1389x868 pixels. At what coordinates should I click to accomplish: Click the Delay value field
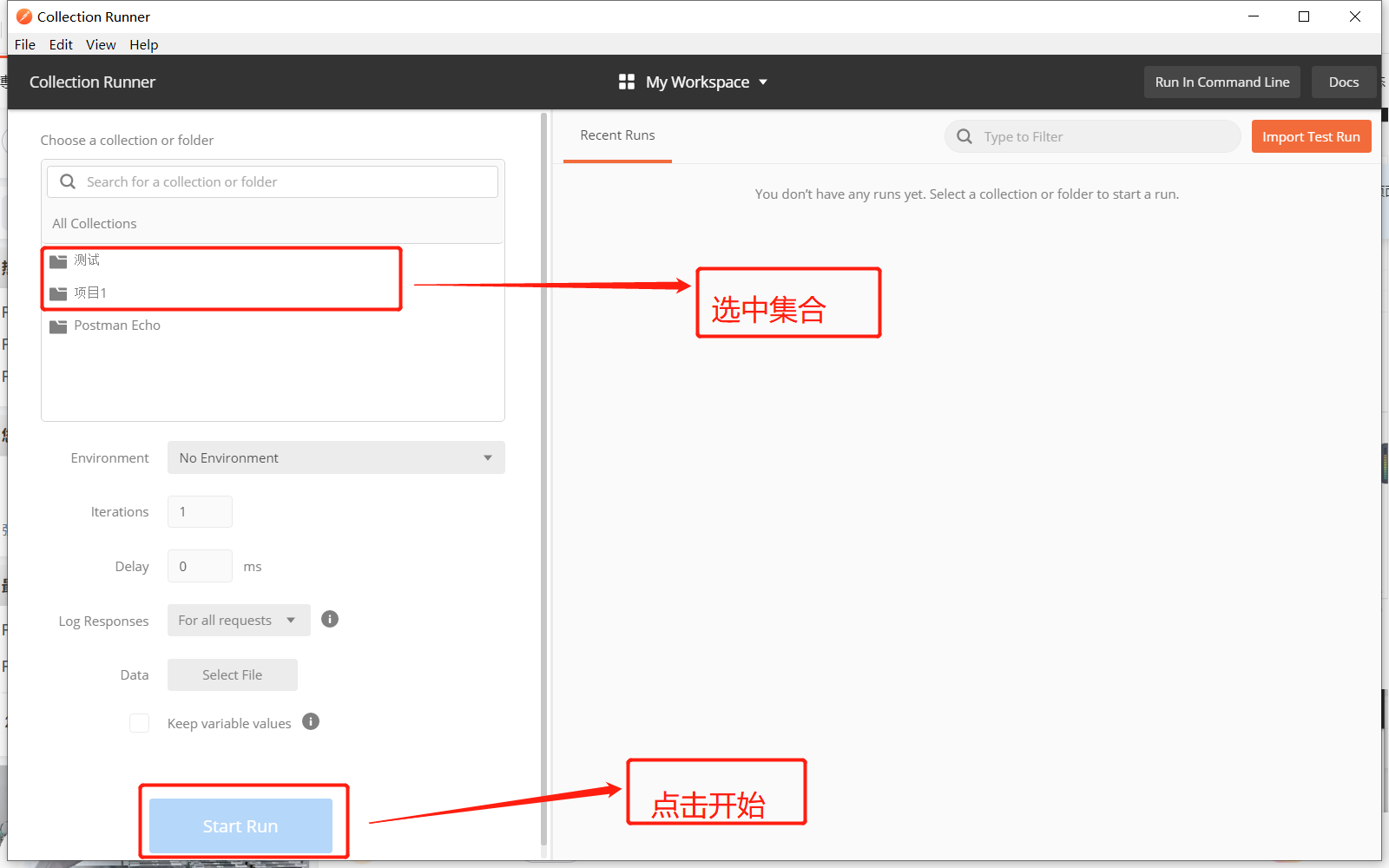click(200, 566)
